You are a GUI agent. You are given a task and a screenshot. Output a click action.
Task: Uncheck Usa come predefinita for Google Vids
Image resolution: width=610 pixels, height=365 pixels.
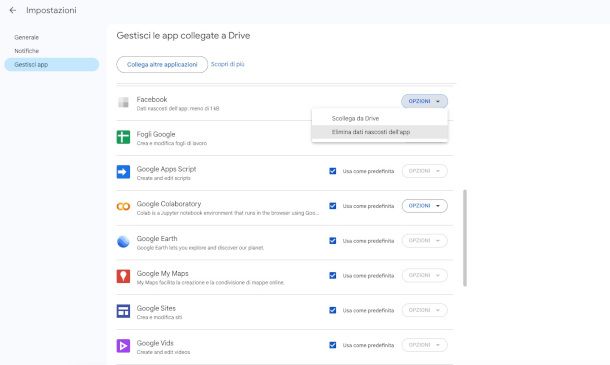pyautogui.click(x=333, y=345)
